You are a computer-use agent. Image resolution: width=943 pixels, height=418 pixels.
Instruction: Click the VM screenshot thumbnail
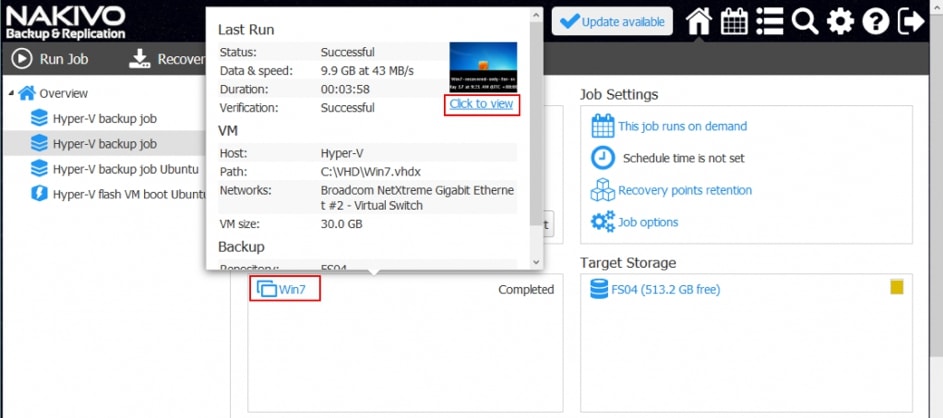click(483, 66)
